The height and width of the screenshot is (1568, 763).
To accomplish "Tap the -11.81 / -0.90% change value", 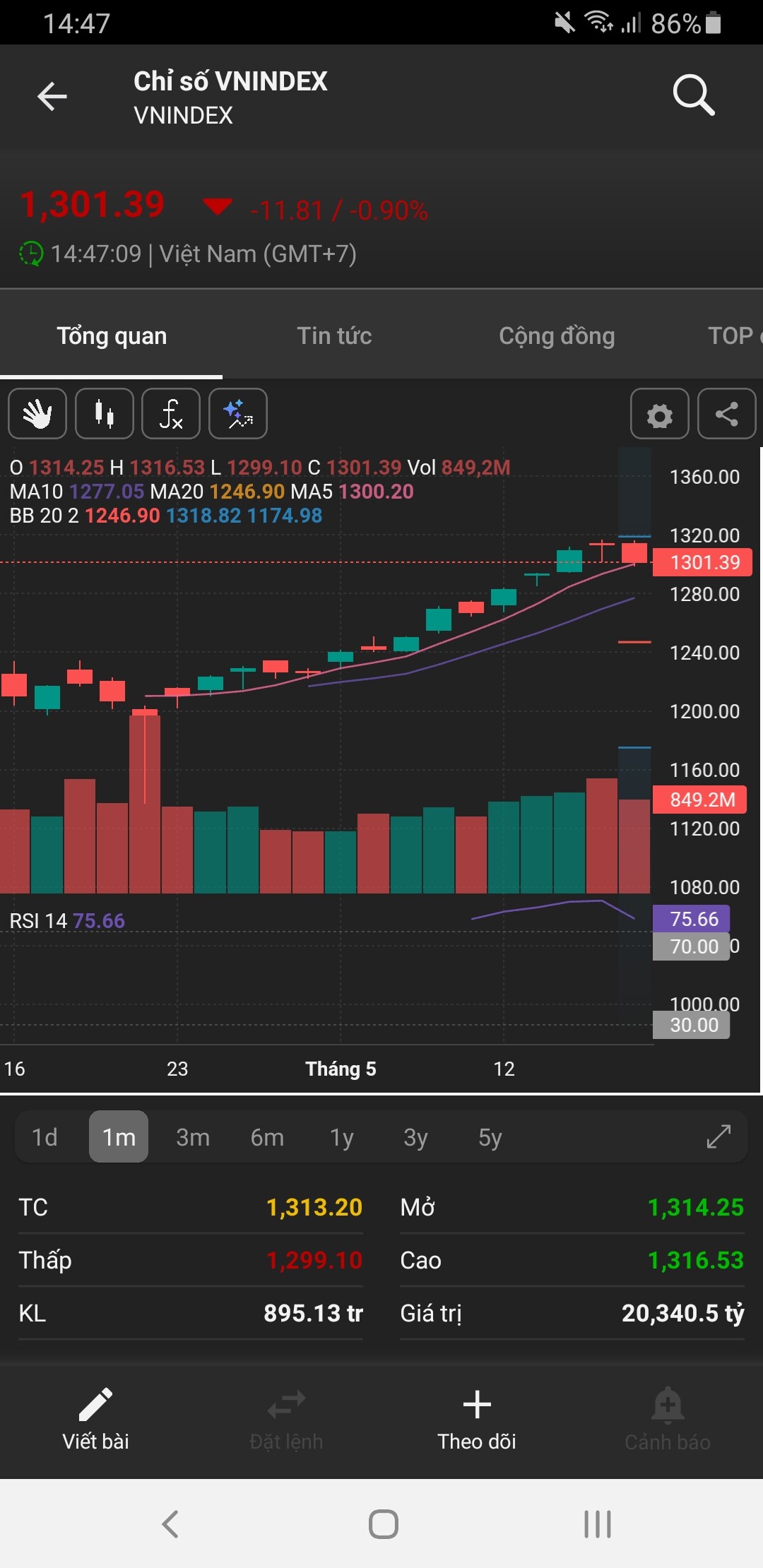I will click(x=339, y=210).
